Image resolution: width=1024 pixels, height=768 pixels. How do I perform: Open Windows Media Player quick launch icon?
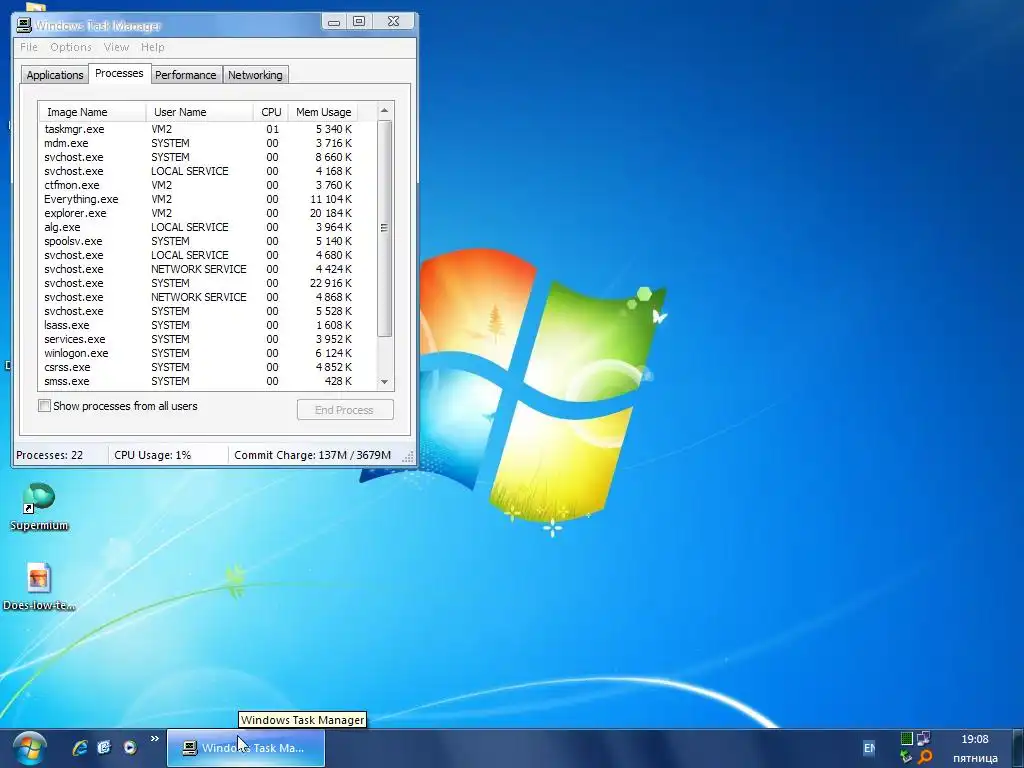coord(130,748)
